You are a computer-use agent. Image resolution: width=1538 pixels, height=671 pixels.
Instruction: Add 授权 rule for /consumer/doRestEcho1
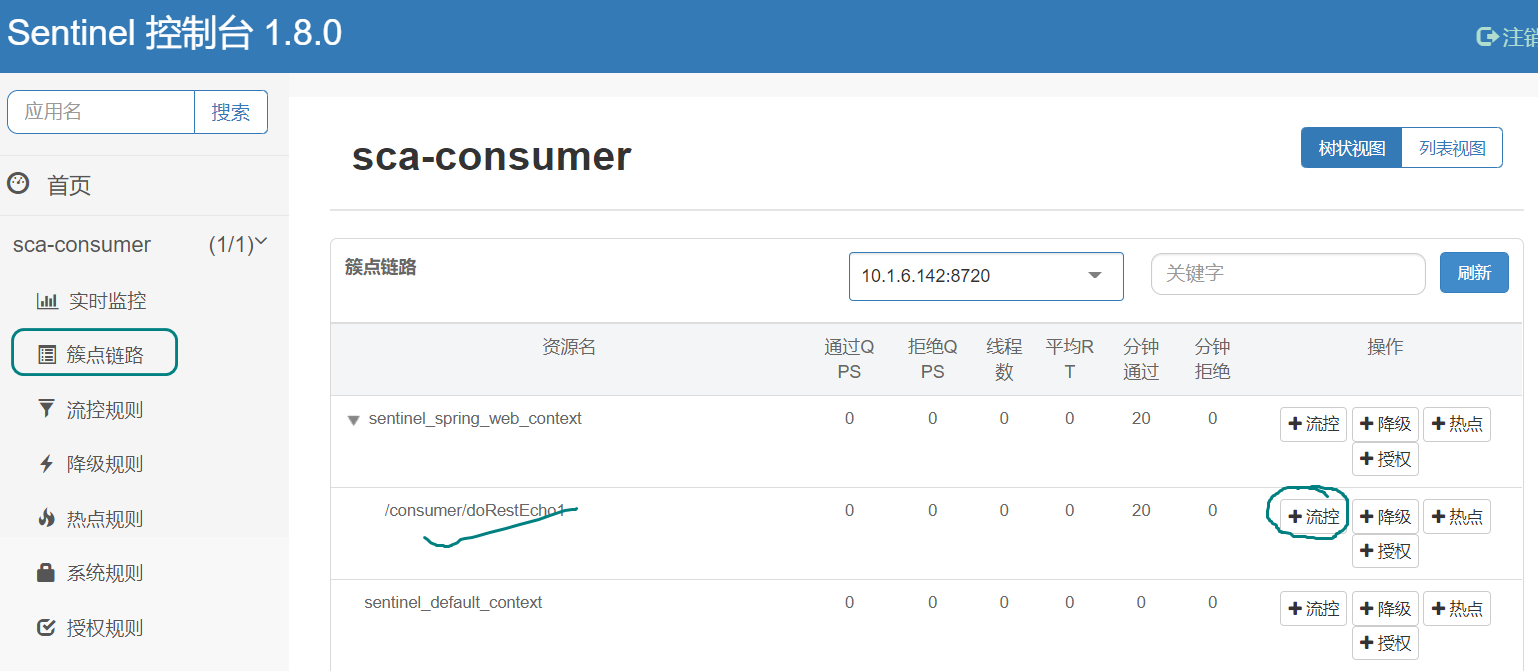(x=1385, y=551)
